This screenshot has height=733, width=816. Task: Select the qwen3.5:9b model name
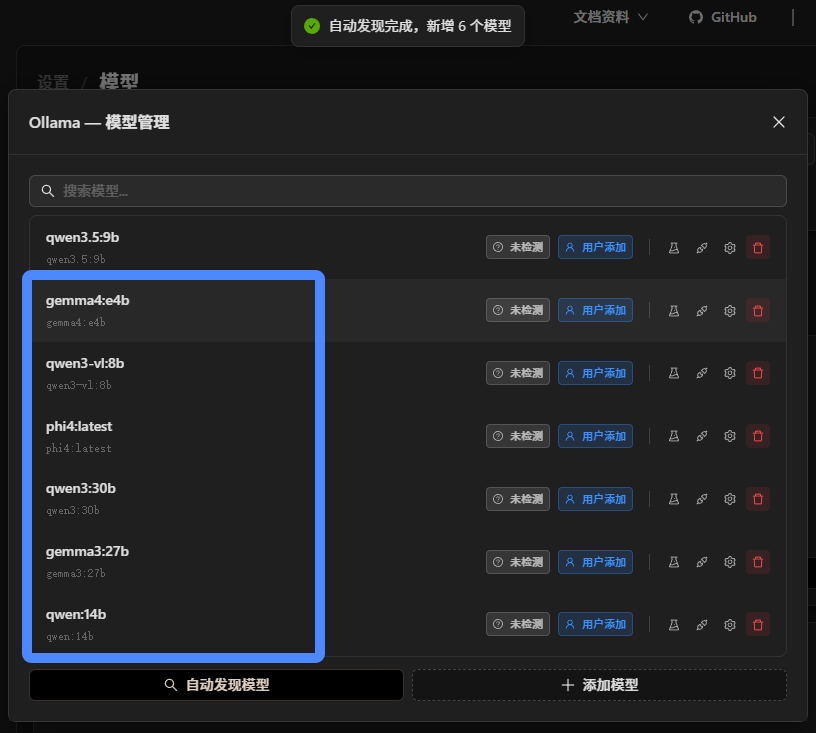pyautogui.click(x=82, y=238)
